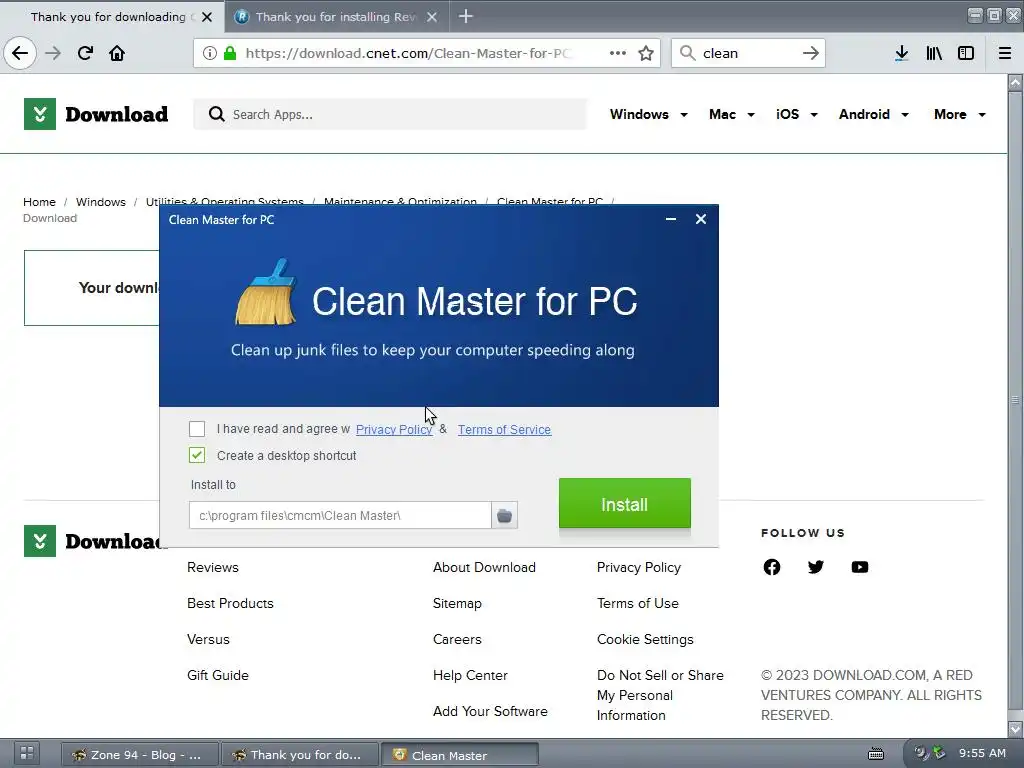Screen dimensions: 1024x768
Task: Open the Twitter follow icon
Action: (x=816, y=567)
